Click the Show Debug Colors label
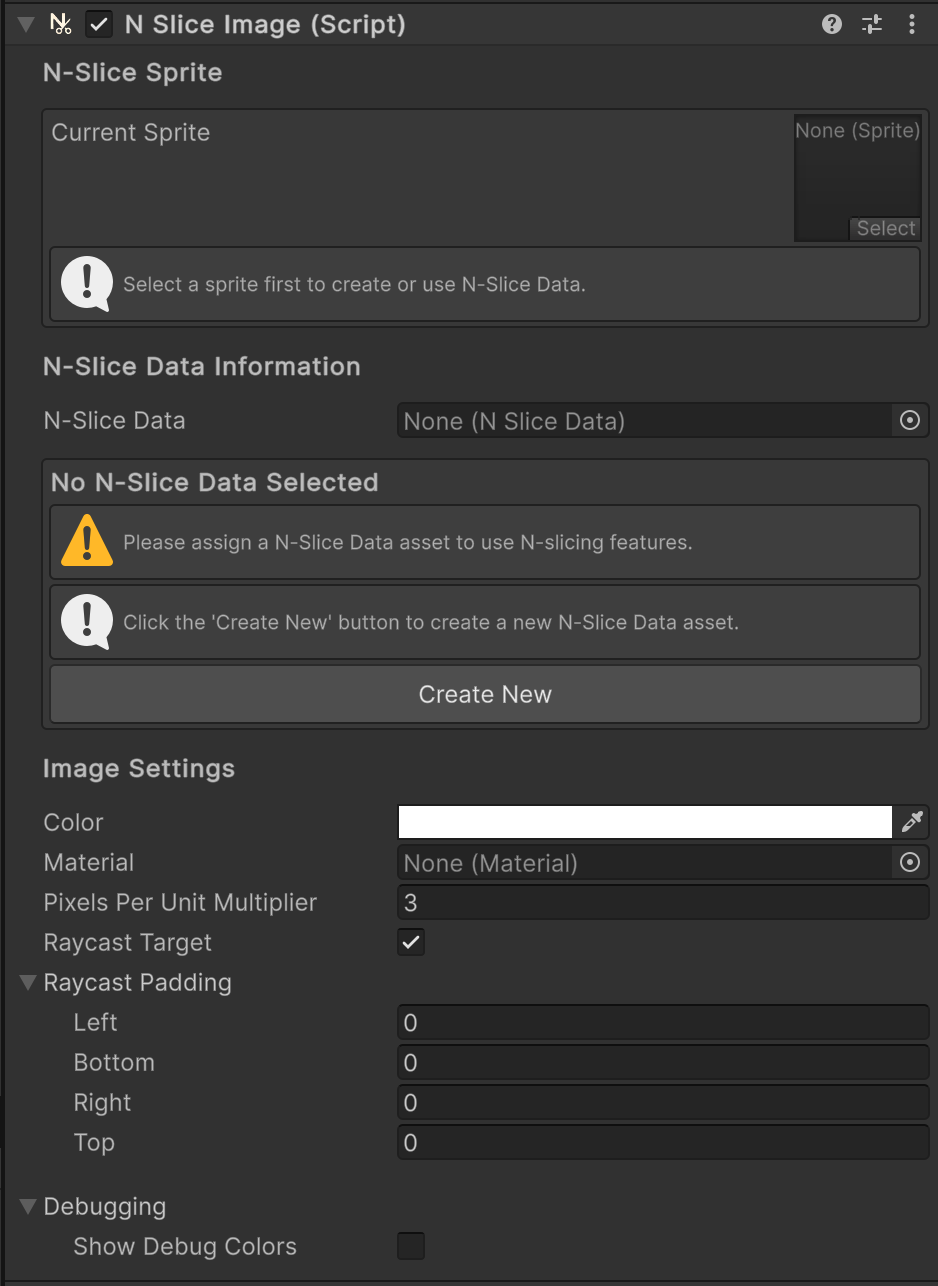The width and height of the screenshot is (938, 1286). pos(185,1247)
